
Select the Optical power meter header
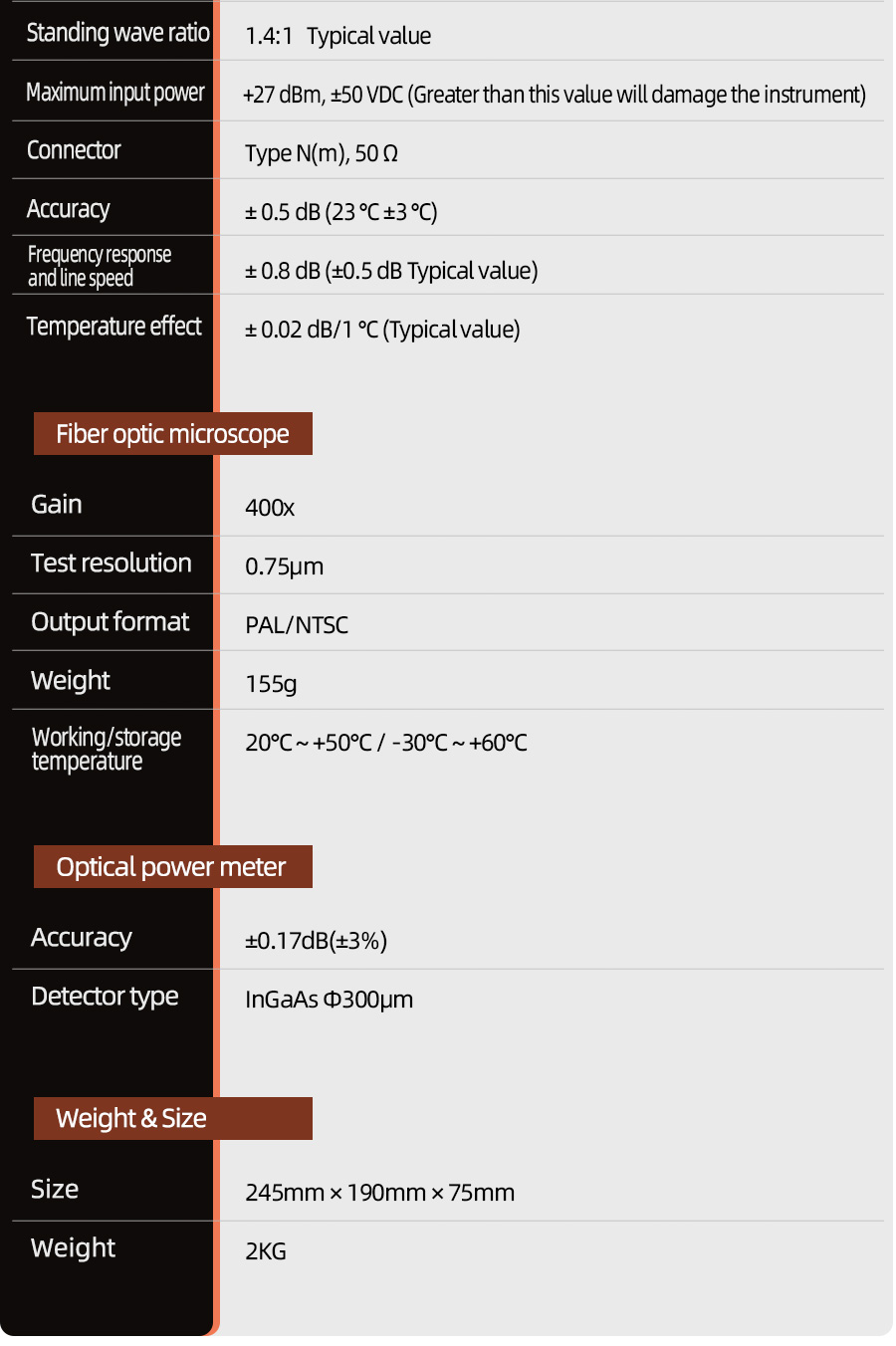point(171,867)
